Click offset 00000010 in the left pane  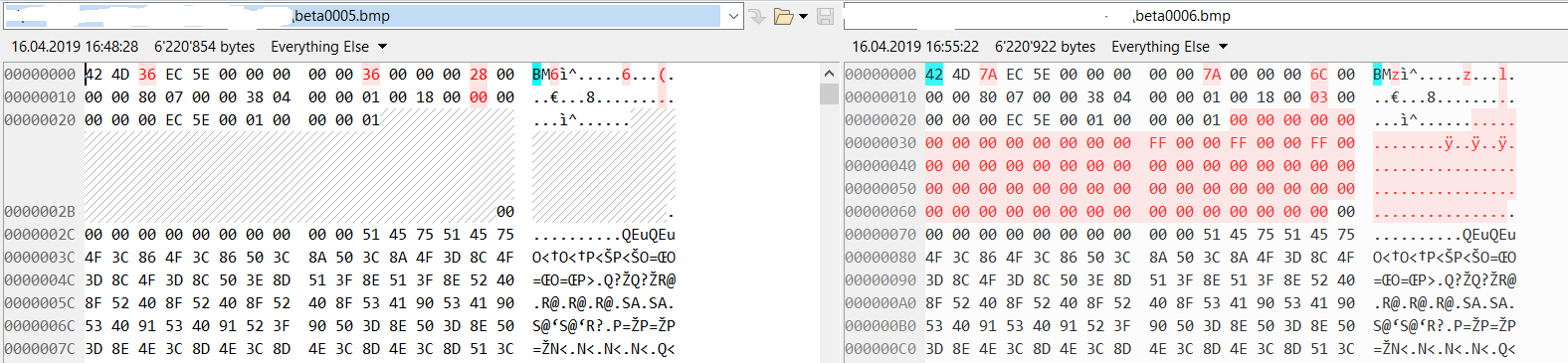pyautogui.click(x=40, y=97)
